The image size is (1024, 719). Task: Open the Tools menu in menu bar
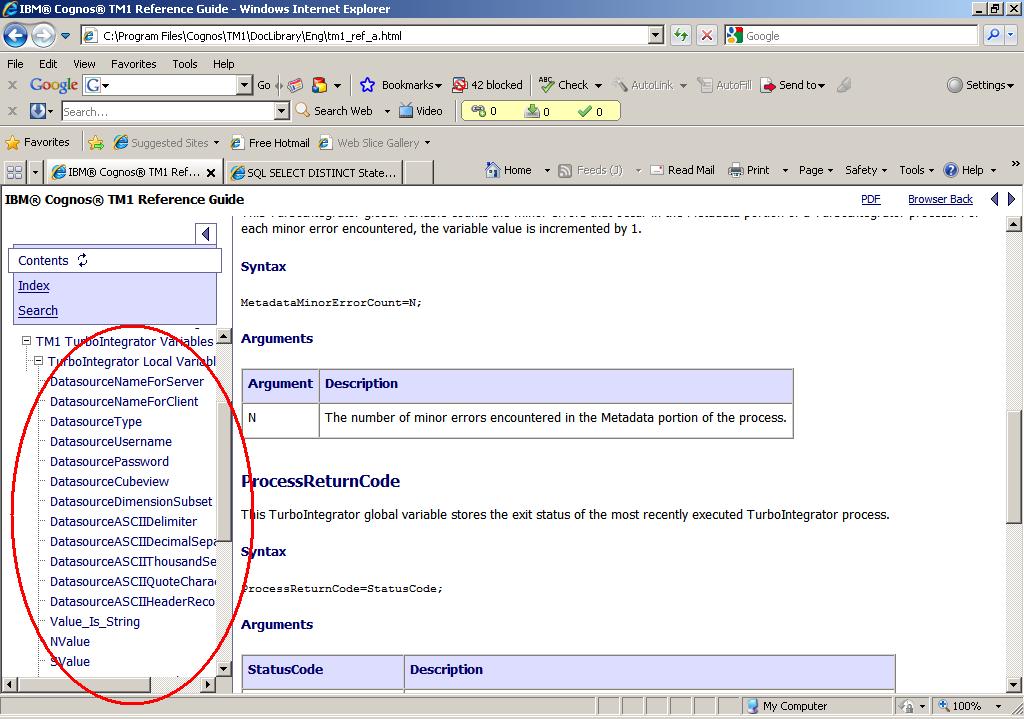[185, 64]
